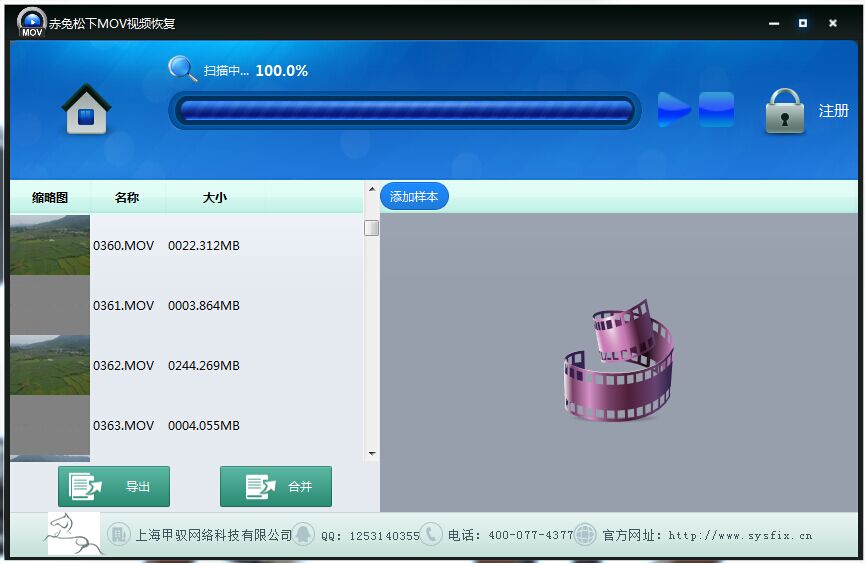This screenshot has height=563, width=865.
Task: Open the 注册 registration link
Action: pos(833,111)
